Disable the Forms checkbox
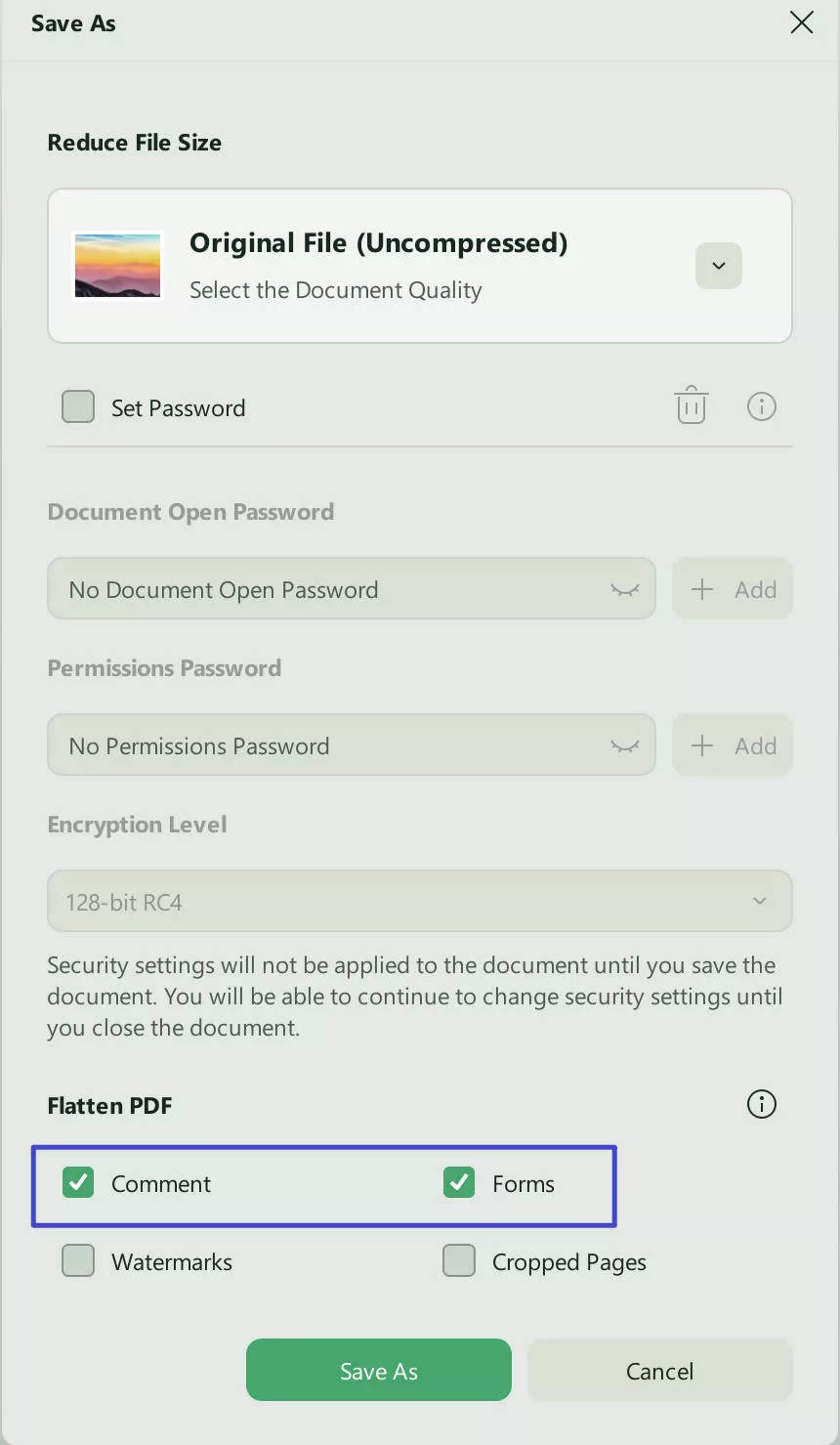Viewport: 840px width, 1445px height. click(459, 1182)
